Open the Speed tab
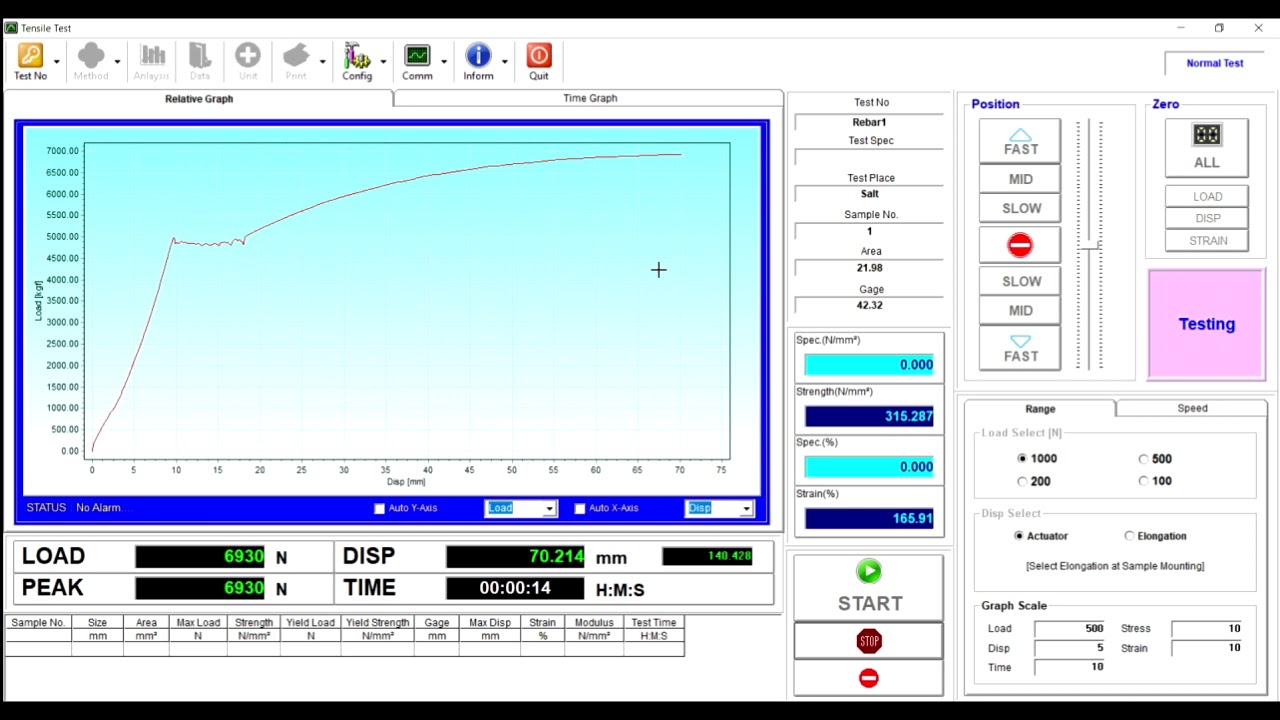Image resolution: width=1280 pixels, height=720 pixels. click(1192, 408)
